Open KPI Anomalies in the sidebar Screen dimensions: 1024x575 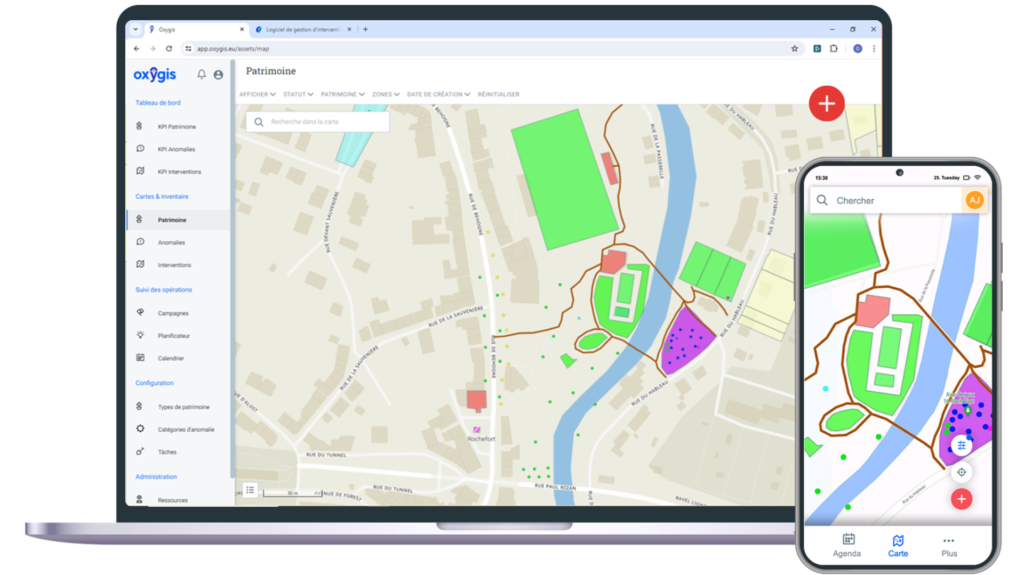tap(176, 149)
